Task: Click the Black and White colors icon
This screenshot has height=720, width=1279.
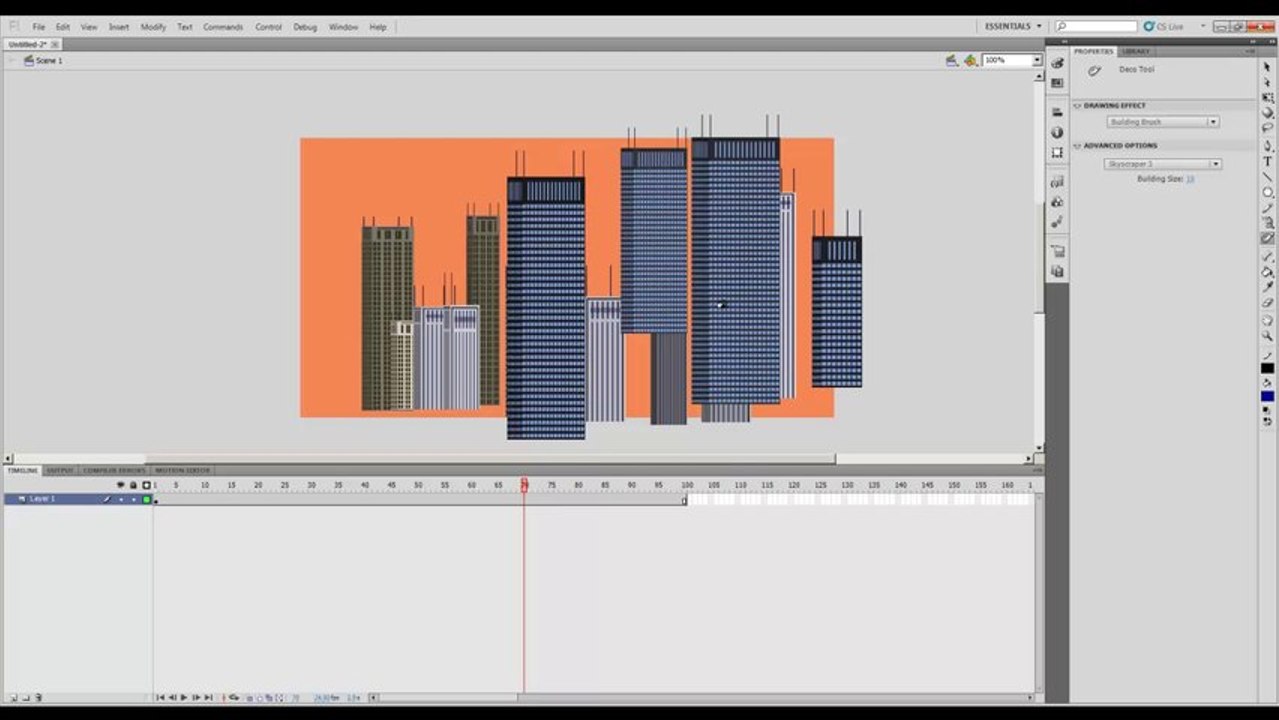Action: 1267,411
